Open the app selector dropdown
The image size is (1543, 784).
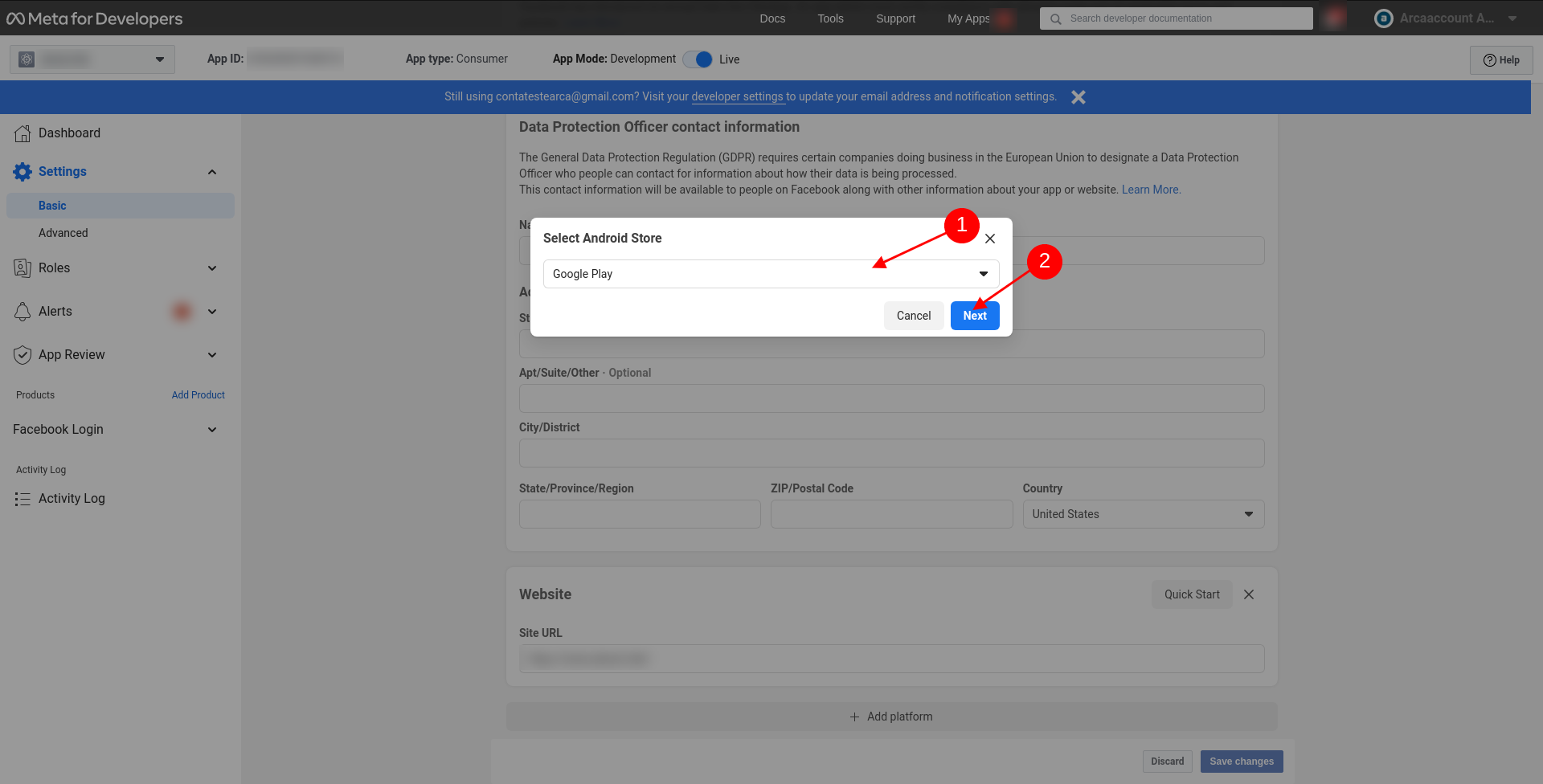92,59
